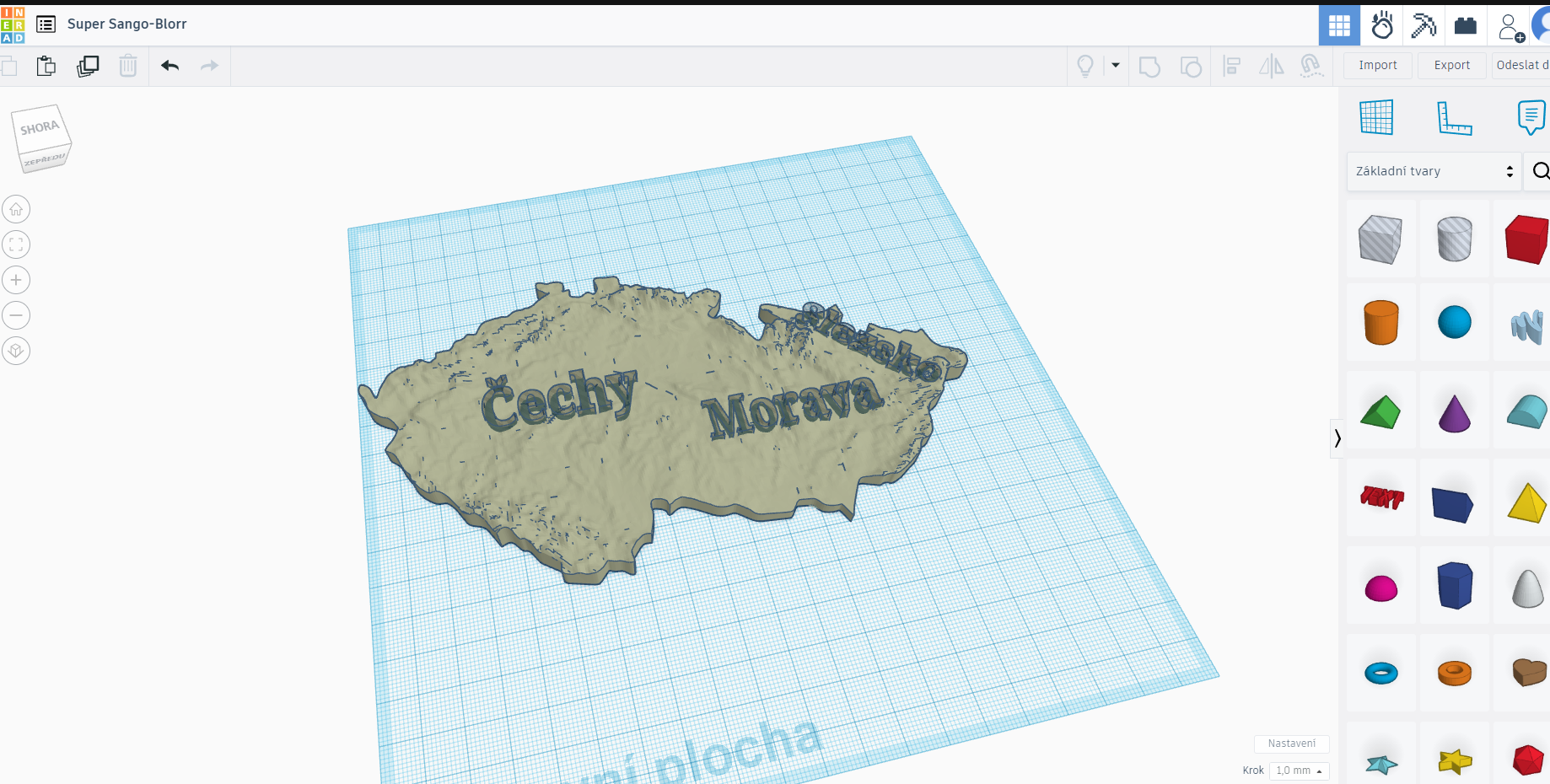1550x784 pixels.
Task: Open the Workplane tool
Action: click(1376, 118)
